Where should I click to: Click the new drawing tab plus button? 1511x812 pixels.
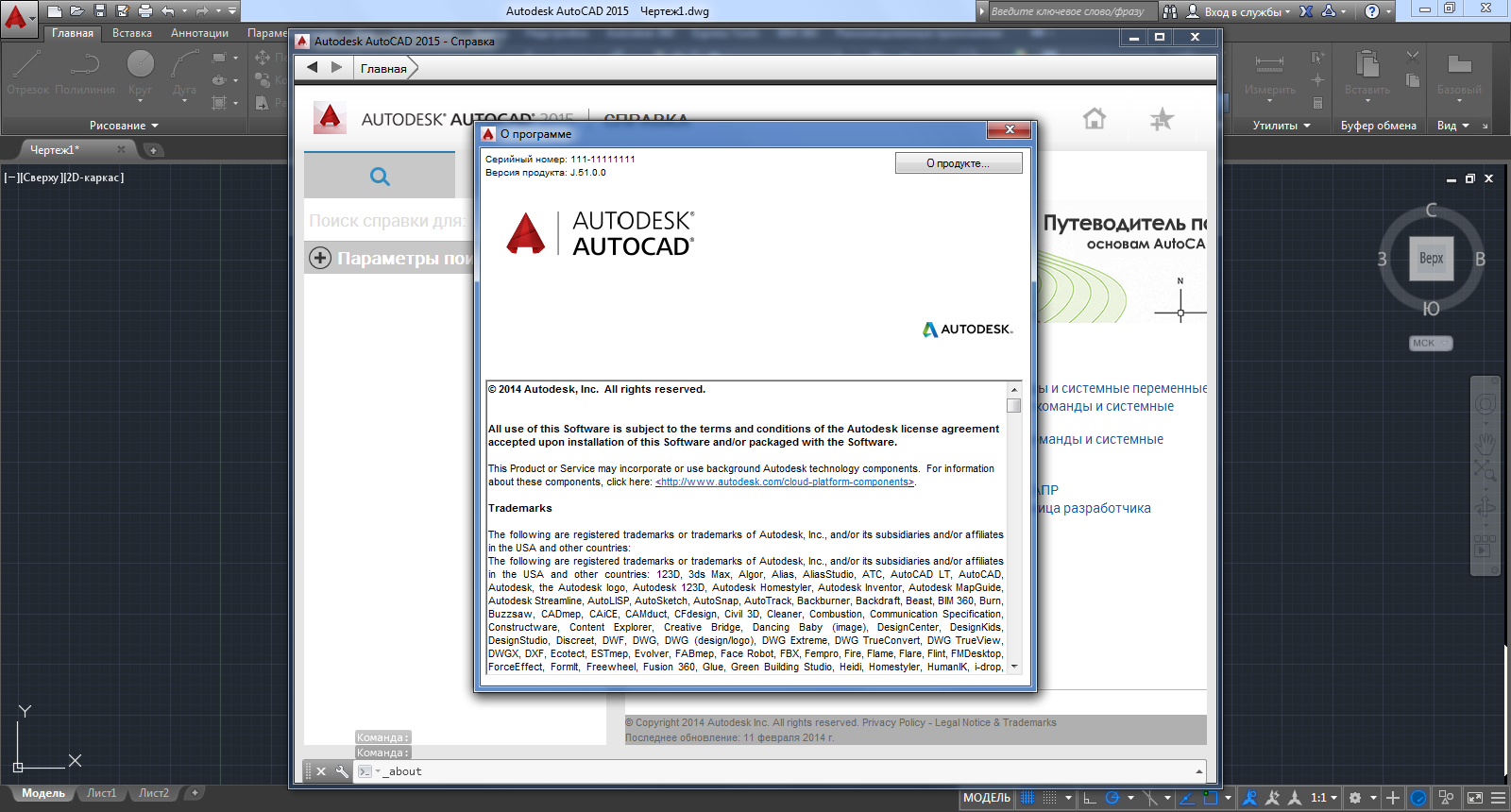click(x=153, y=149)
